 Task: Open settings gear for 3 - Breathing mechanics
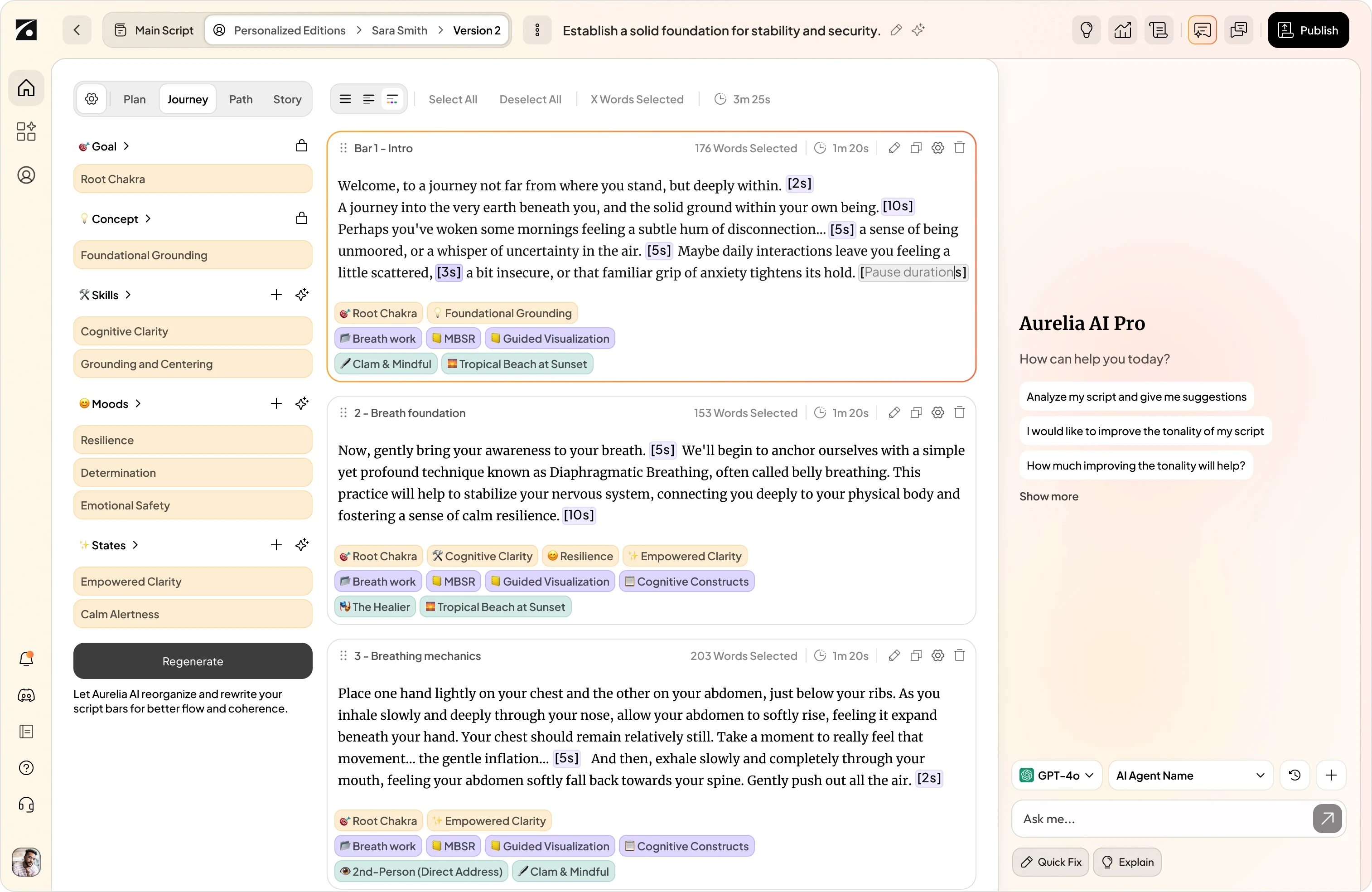coord(937,655)
